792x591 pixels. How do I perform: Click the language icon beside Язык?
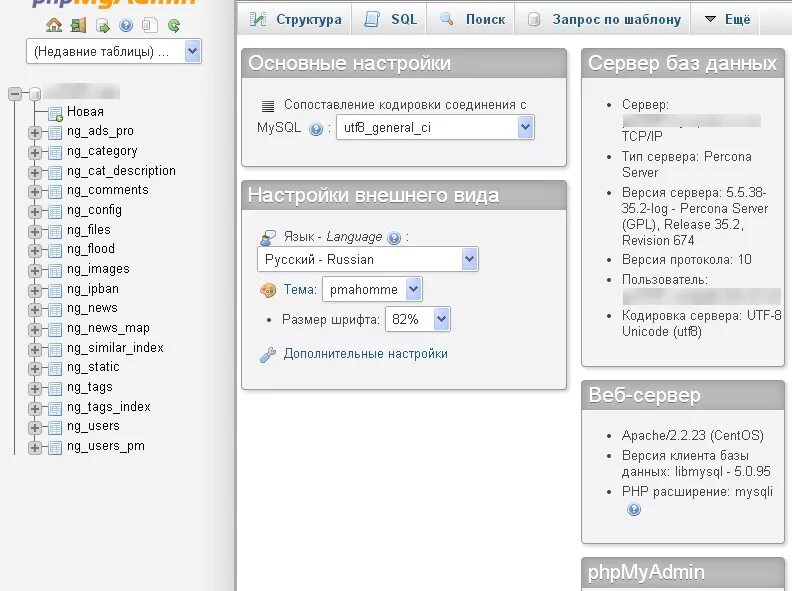(268, 237)
